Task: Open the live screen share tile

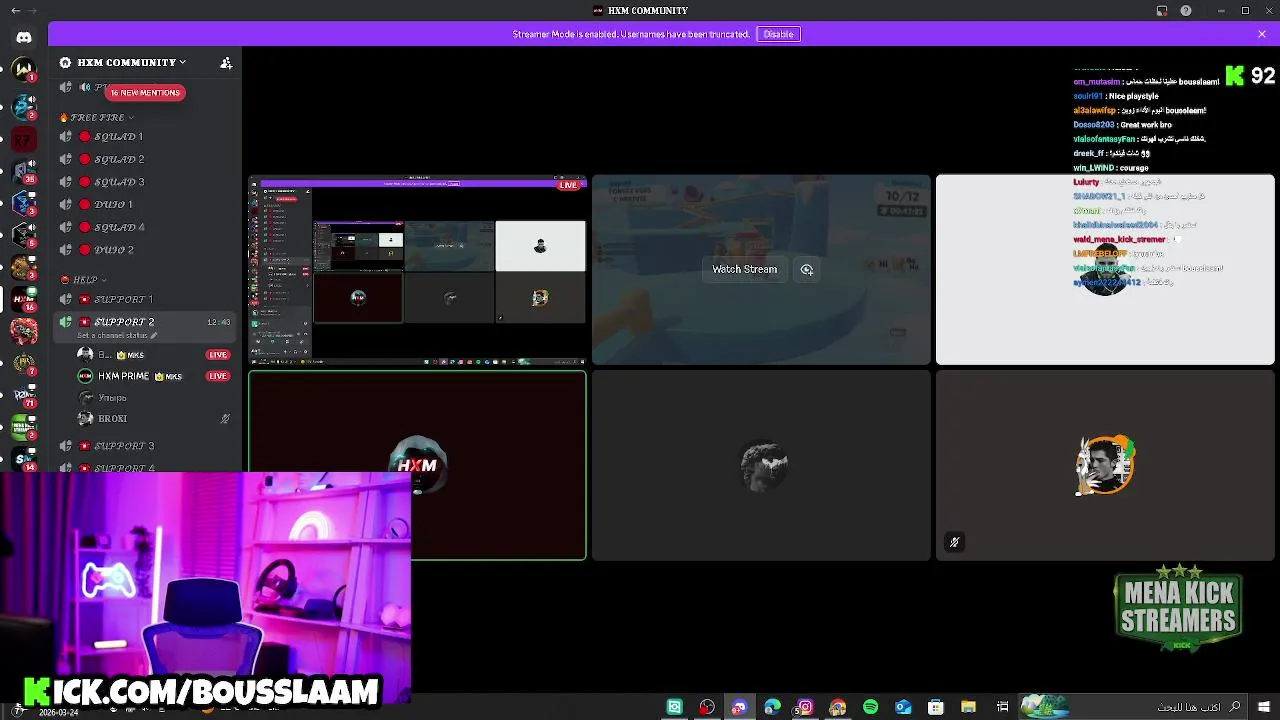Action: pos(418,268)
